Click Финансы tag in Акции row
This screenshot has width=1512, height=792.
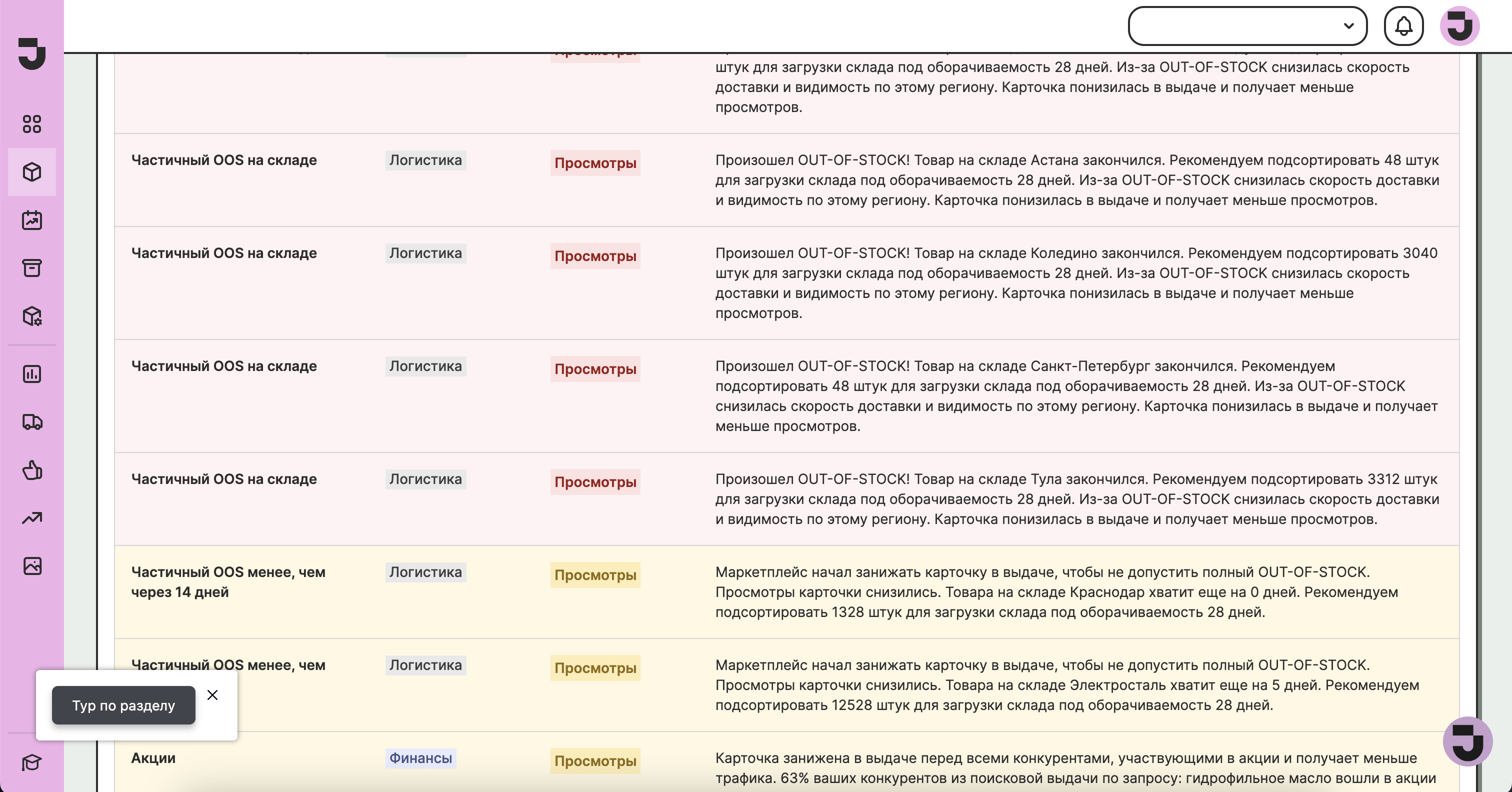[x=421, y=758]
